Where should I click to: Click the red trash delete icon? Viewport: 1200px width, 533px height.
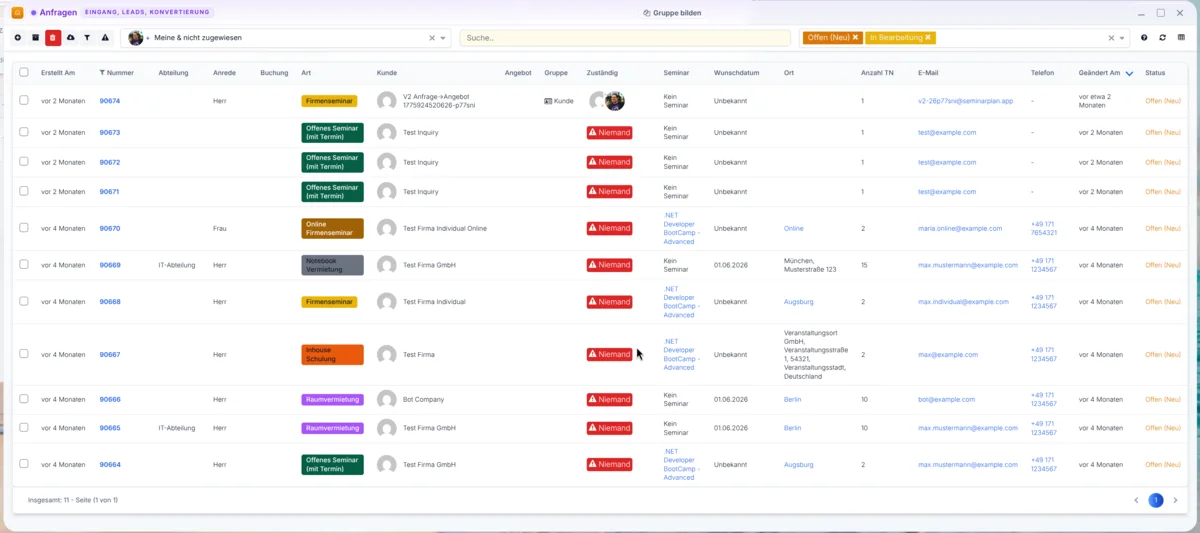[x=53, y=38]
